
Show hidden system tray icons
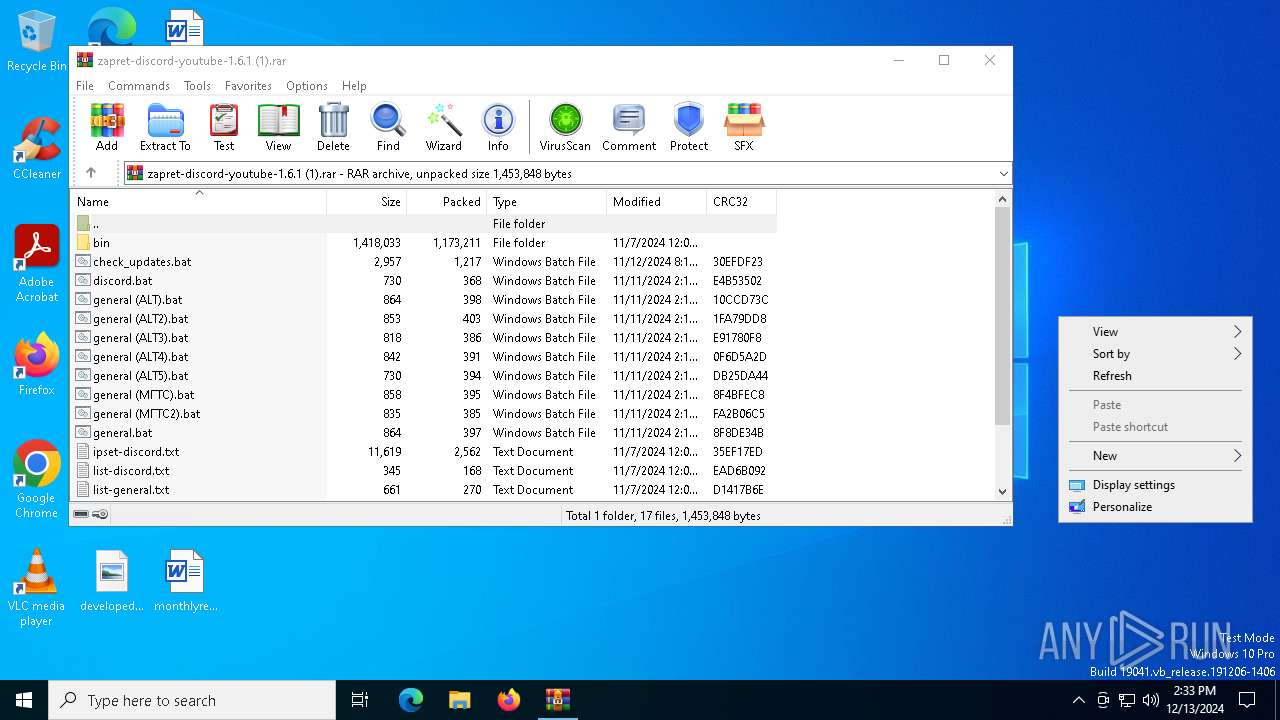pos(1078,700)
